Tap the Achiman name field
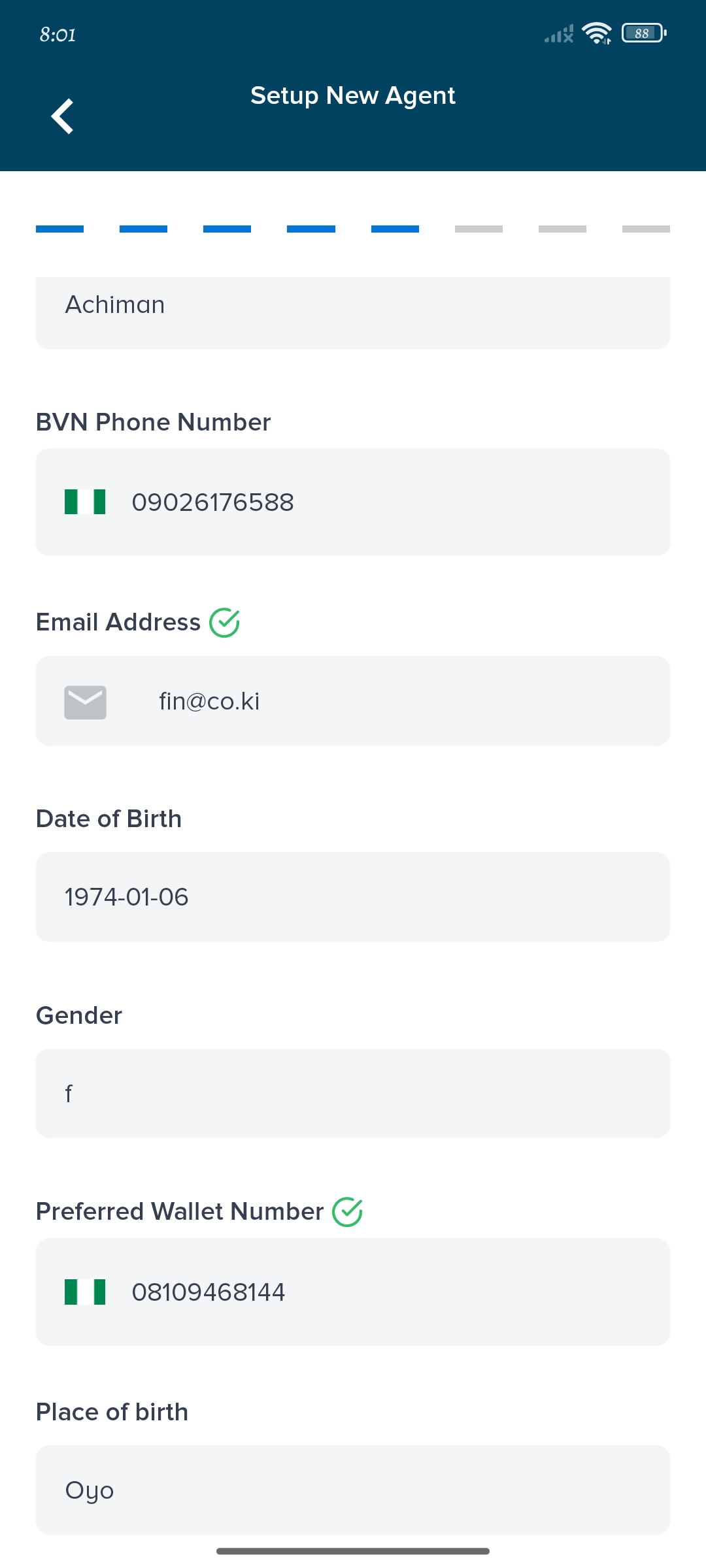This screenshot has height=1568, width=706. [353, 307]
